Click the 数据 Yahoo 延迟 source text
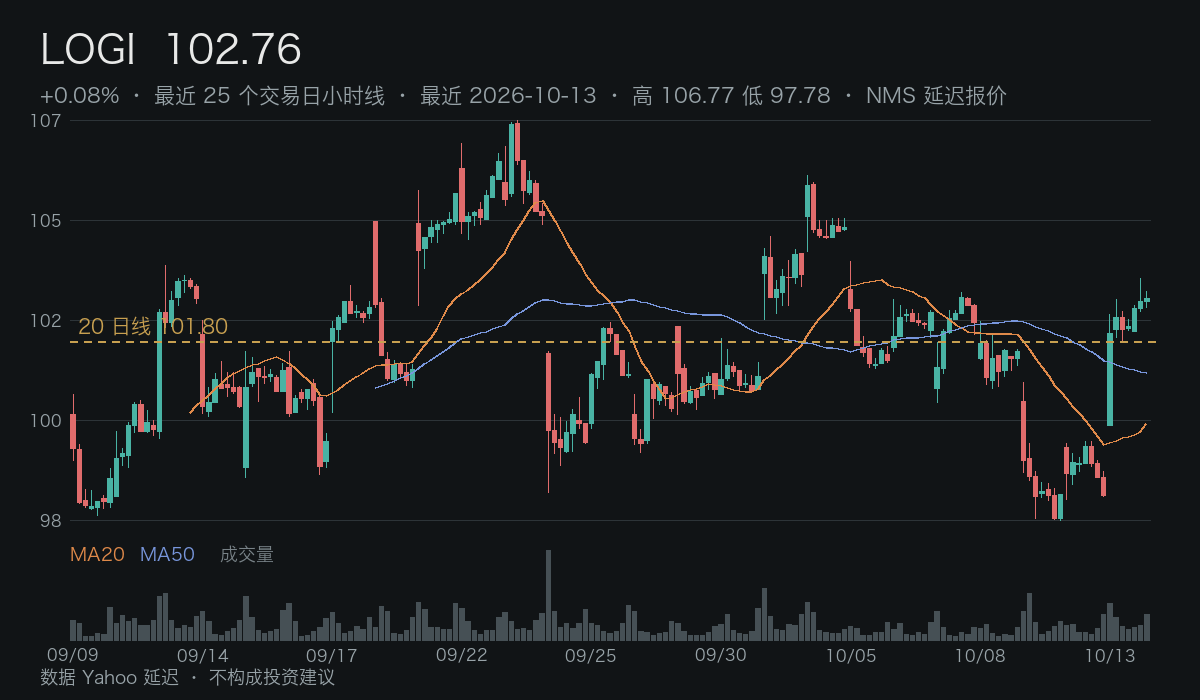The width and height of the screenshot is (1200, 700). (109, 677)
